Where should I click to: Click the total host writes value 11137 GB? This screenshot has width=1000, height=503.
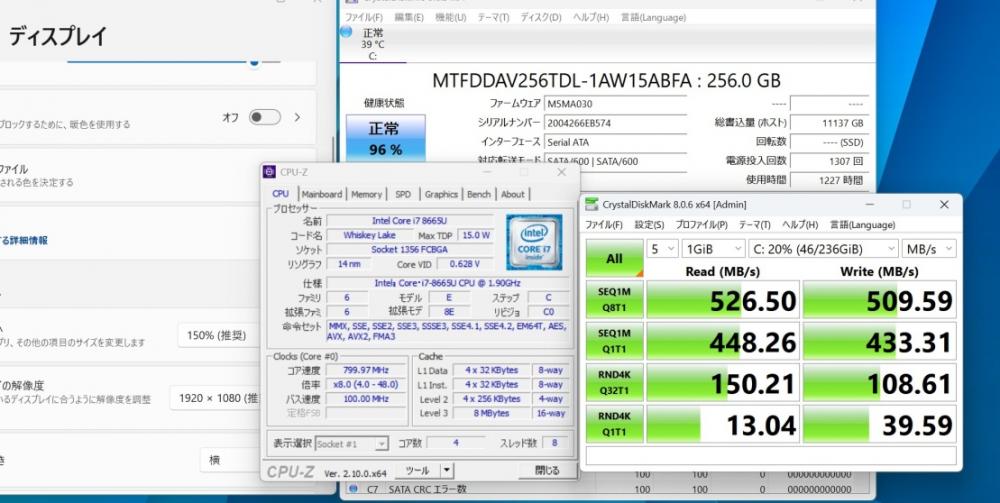pyautogui.click(x=829, y=123)
